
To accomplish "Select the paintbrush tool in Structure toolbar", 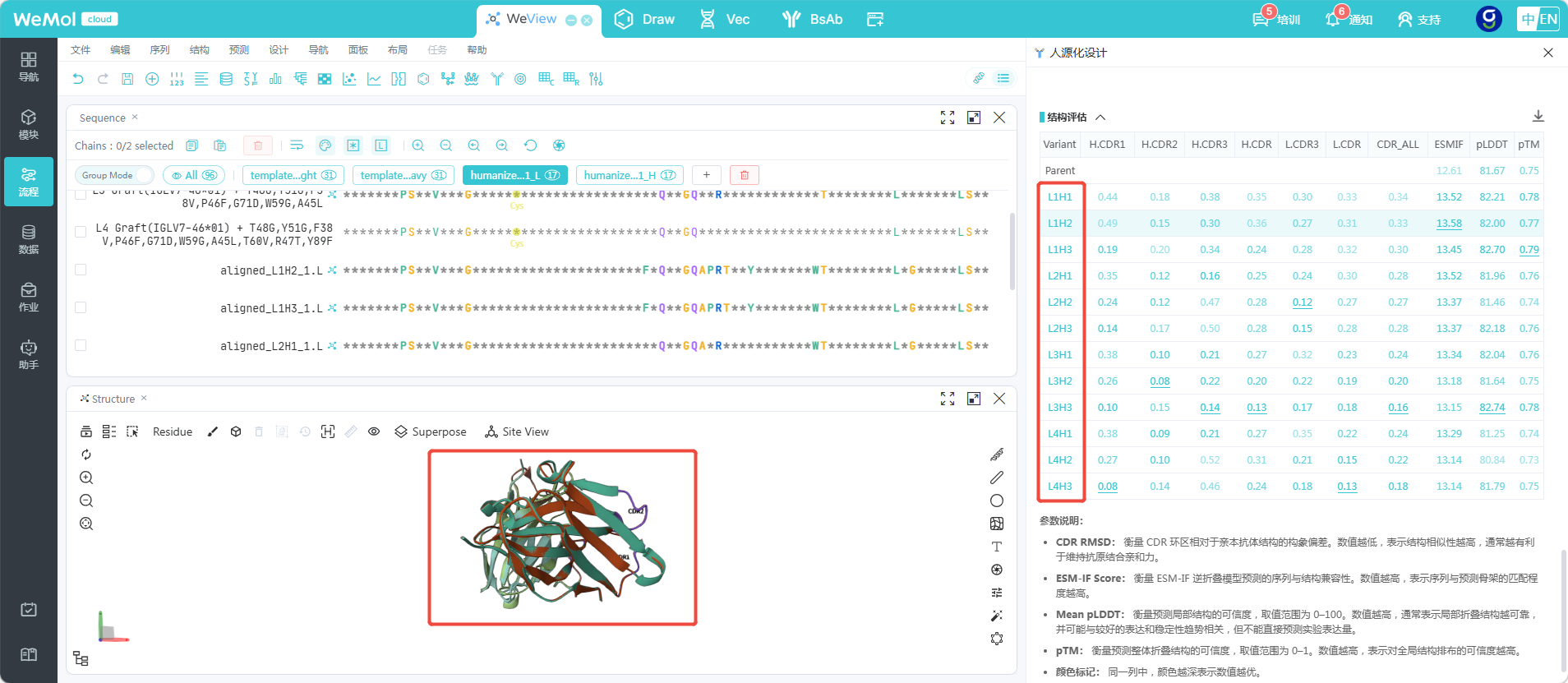I will (213, 431).
